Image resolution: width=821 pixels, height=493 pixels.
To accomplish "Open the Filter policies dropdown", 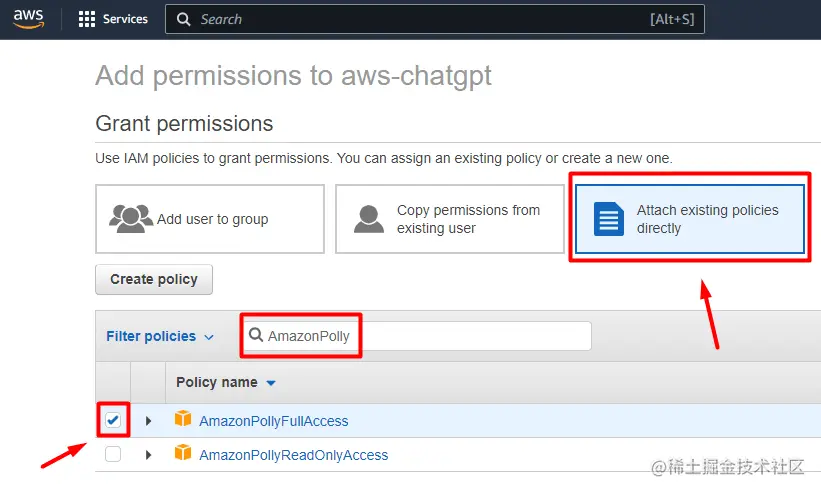I will coord(160,336).
